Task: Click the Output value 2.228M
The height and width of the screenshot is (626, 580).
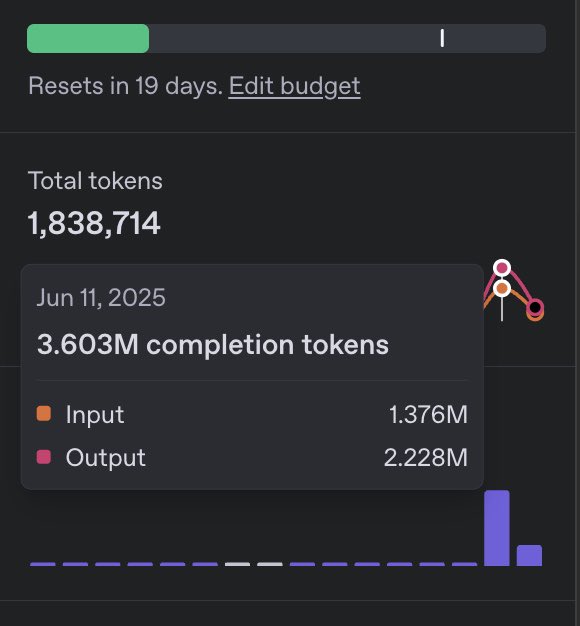Action: [426, 457]
